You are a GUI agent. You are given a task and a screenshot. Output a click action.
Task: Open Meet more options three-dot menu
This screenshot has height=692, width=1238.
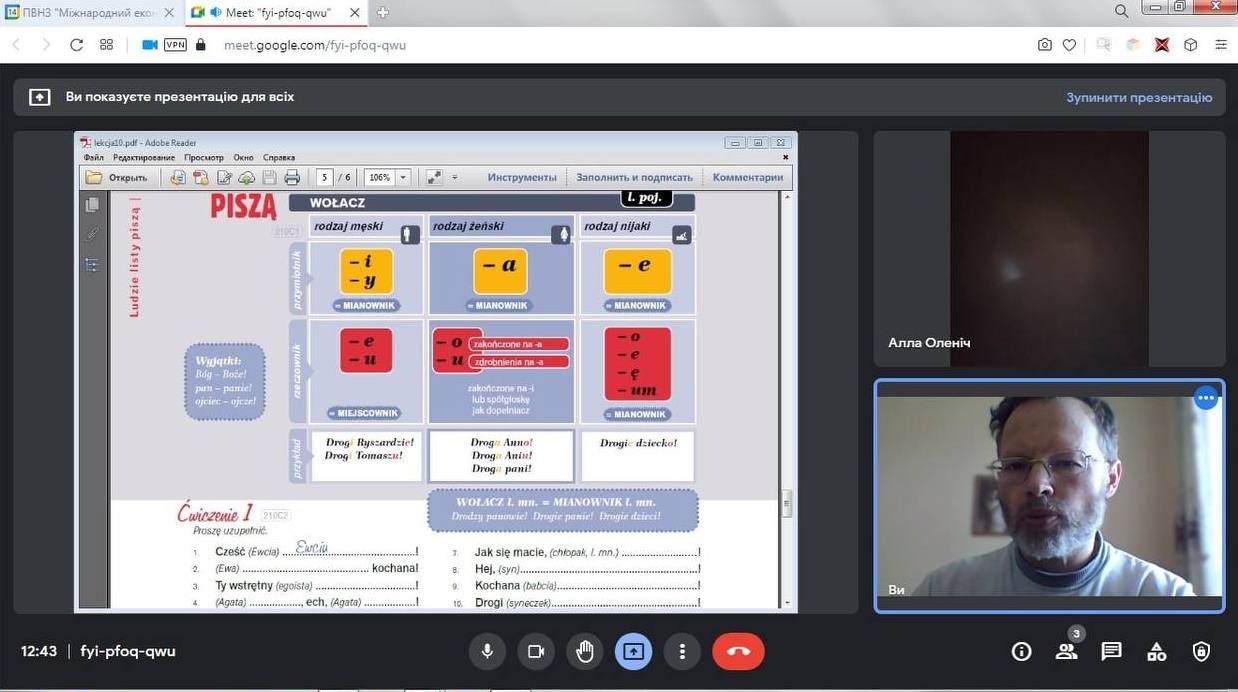click(682, 651)
